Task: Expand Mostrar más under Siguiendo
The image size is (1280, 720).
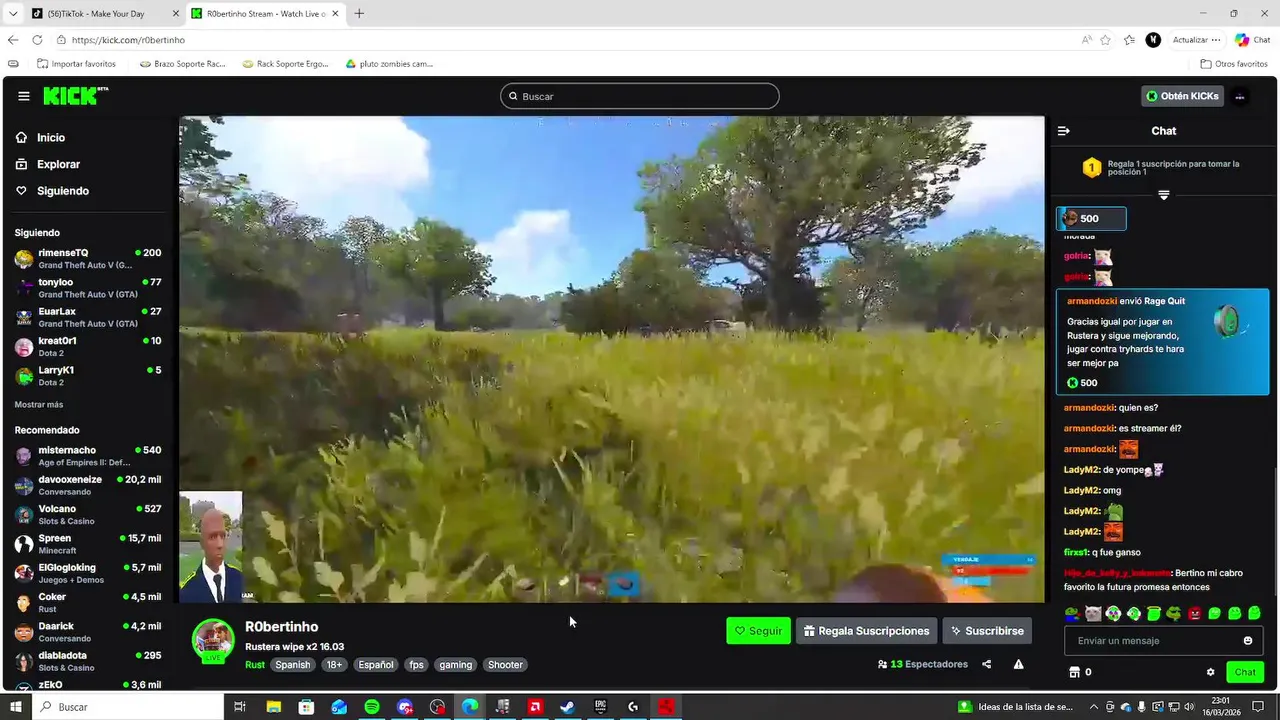Action: click(39, 404)
